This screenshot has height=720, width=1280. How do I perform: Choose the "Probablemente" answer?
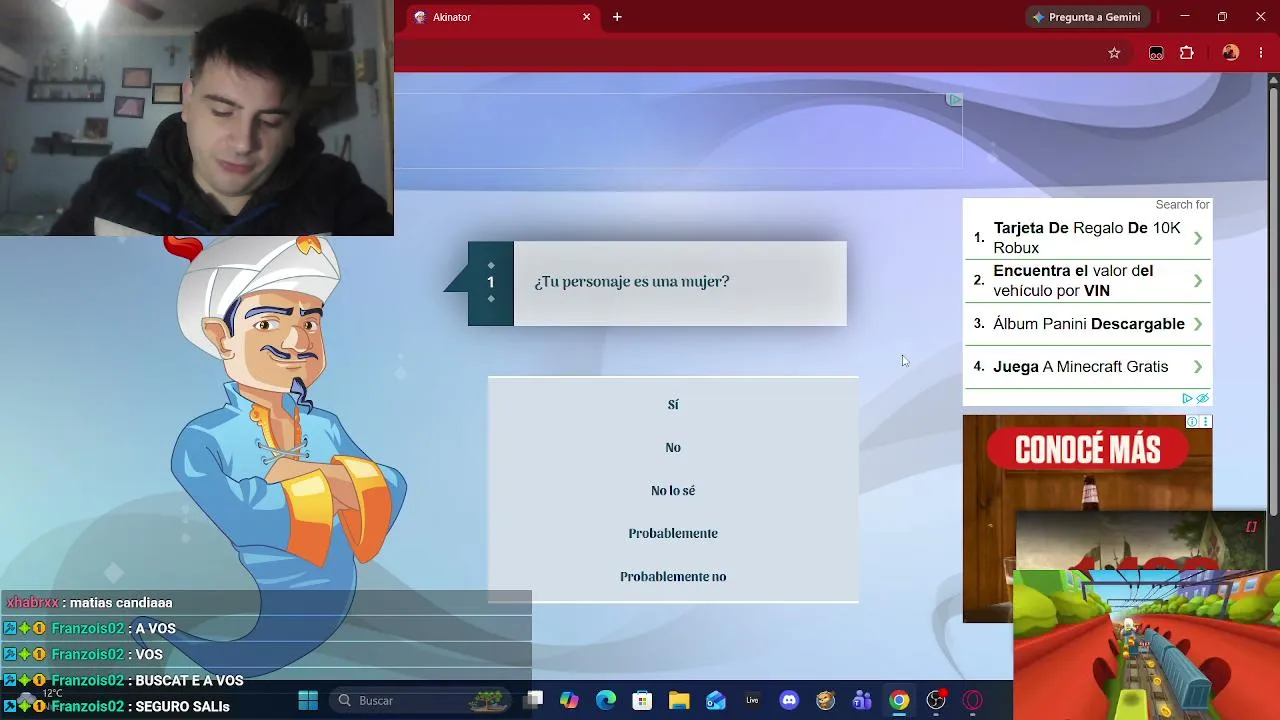(x=673, y=534)
